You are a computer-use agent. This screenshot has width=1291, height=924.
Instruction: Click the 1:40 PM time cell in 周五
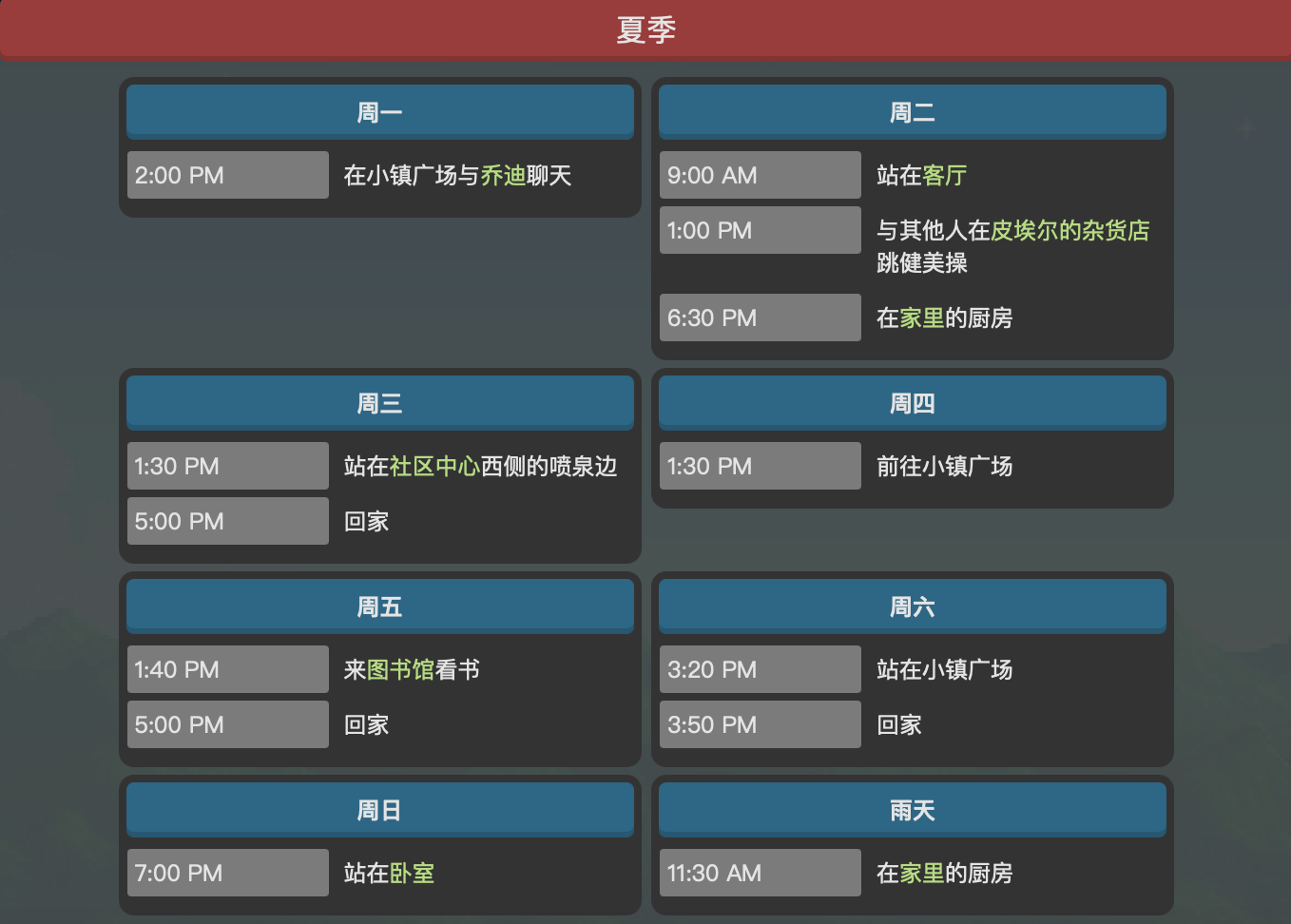point(228,669)
